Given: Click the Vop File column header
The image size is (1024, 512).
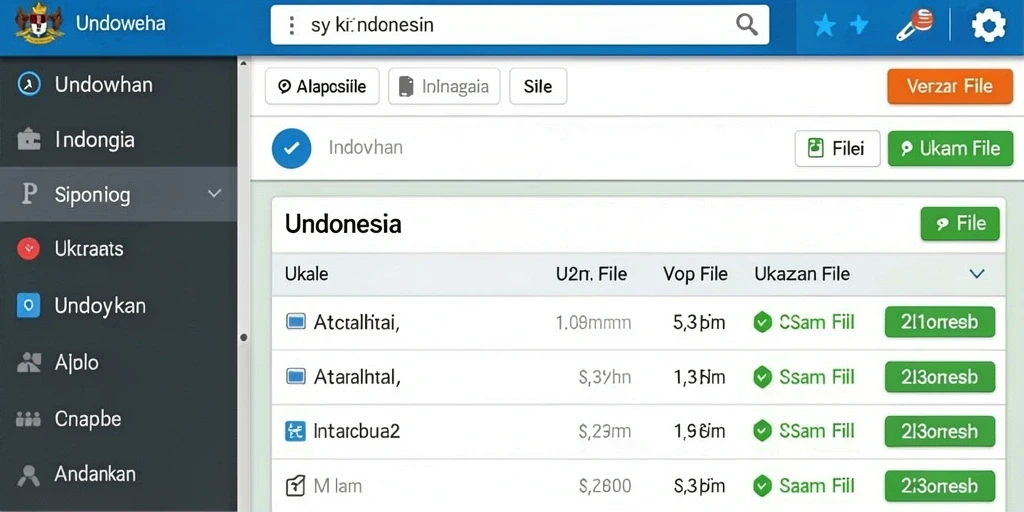Looking at the screenshot, I should click(x=695, y=274).
